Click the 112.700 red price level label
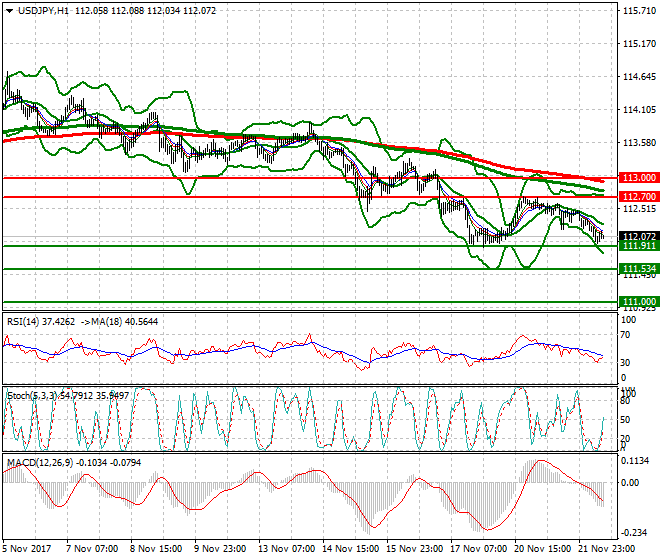The height and width of the screenshot is (560, 660). (639, 197)
